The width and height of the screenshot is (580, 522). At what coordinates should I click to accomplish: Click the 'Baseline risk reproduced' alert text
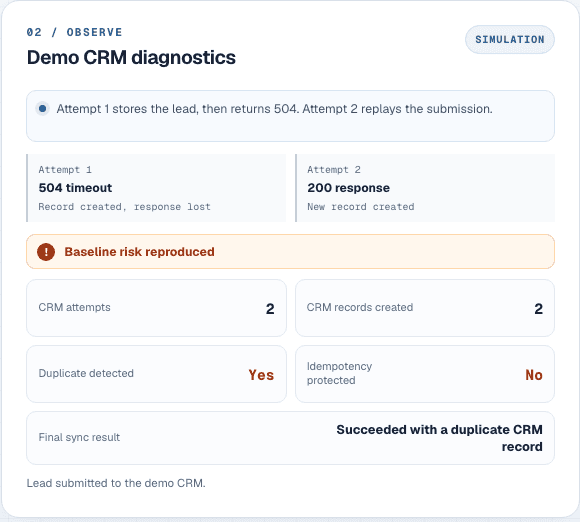(x=139, y=252)
